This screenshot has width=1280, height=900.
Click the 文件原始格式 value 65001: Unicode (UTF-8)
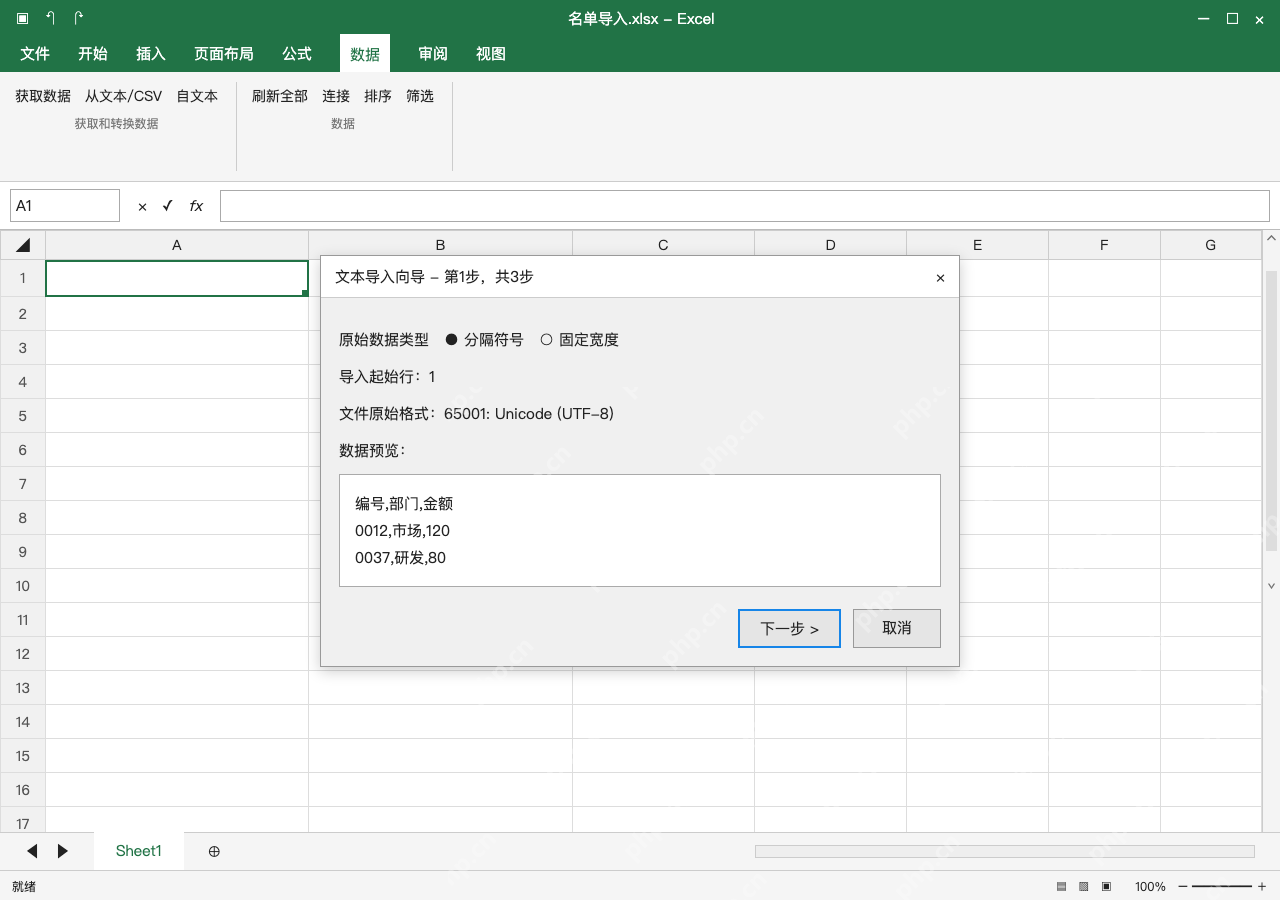tap(529, 414)
